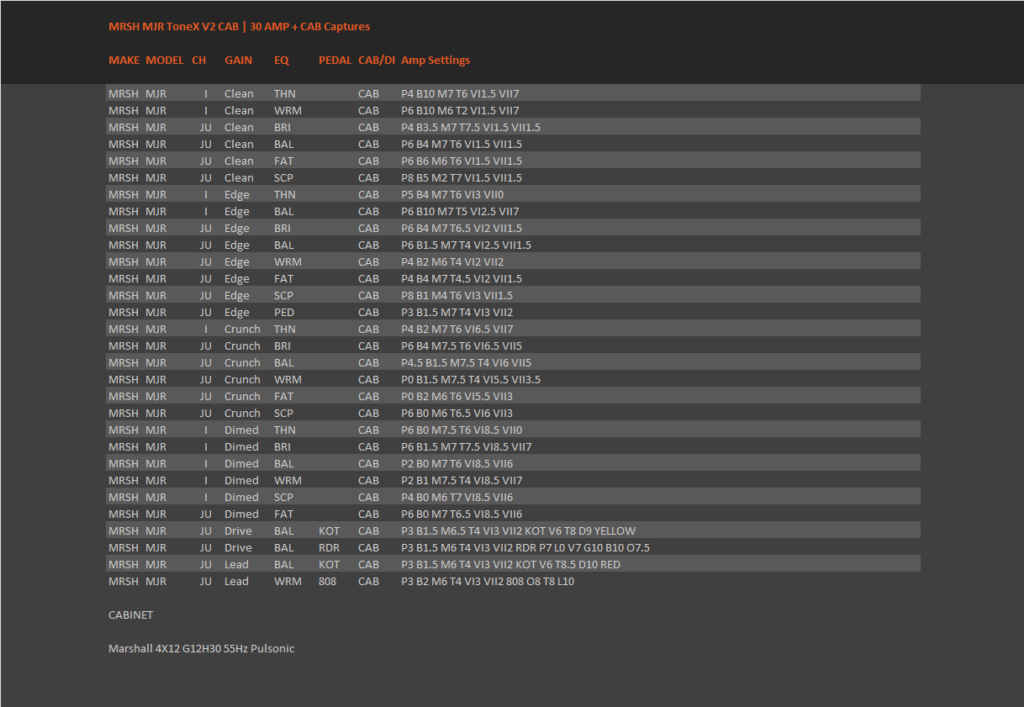Image resolution: width=1024 pixels, height=707 pixels.
Task: Select the GAIN column header
Action: (x=238, y=60)
